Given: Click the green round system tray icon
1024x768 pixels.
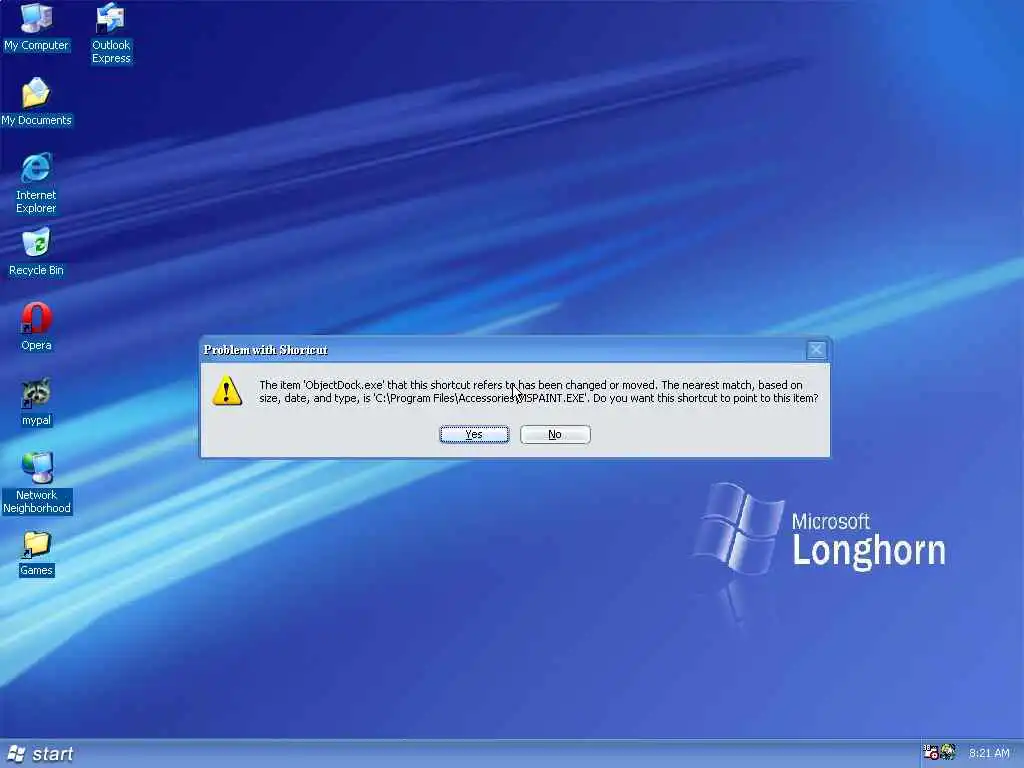Looking at the screenshot, I should click(948, 752).
